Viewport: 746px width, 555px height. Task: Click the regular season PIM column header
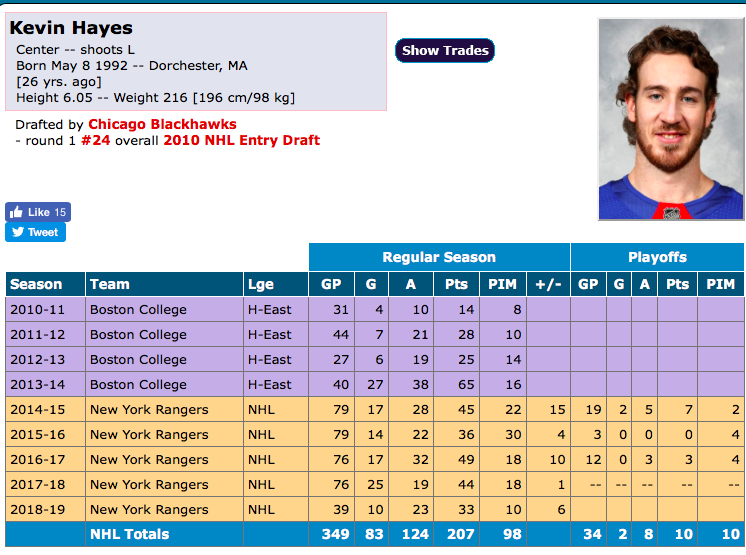point(503,284)
